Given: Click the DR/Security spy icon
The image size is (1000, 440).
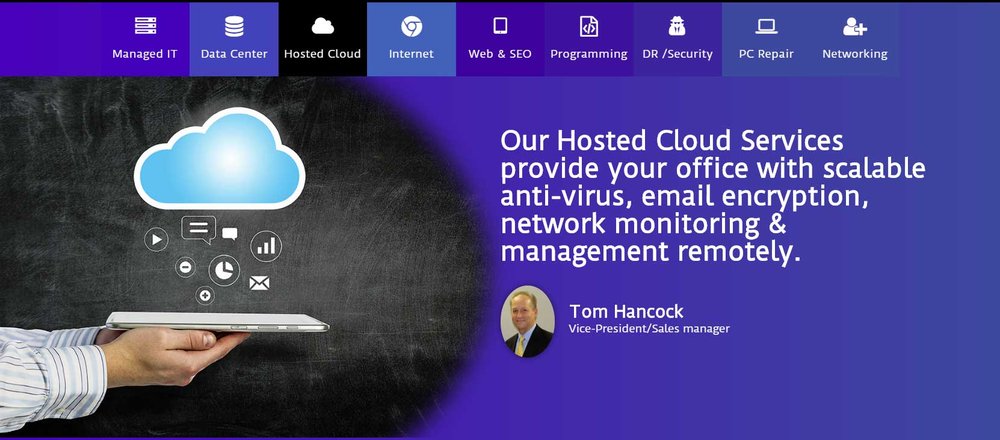Looking at the screenshot, I should pos(677,27).
